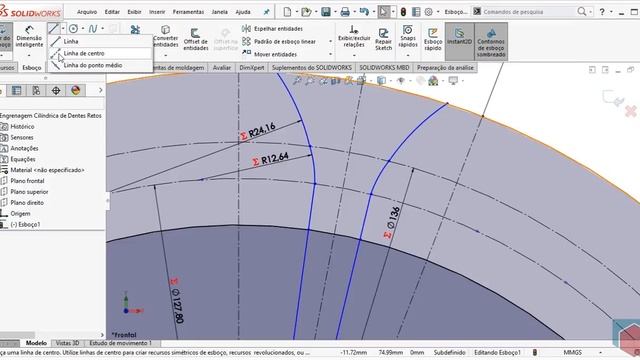The image size is (640, 360).
Task: Switch to the Esboço tab
Action: pyautogui.click(x=32, y=68)
